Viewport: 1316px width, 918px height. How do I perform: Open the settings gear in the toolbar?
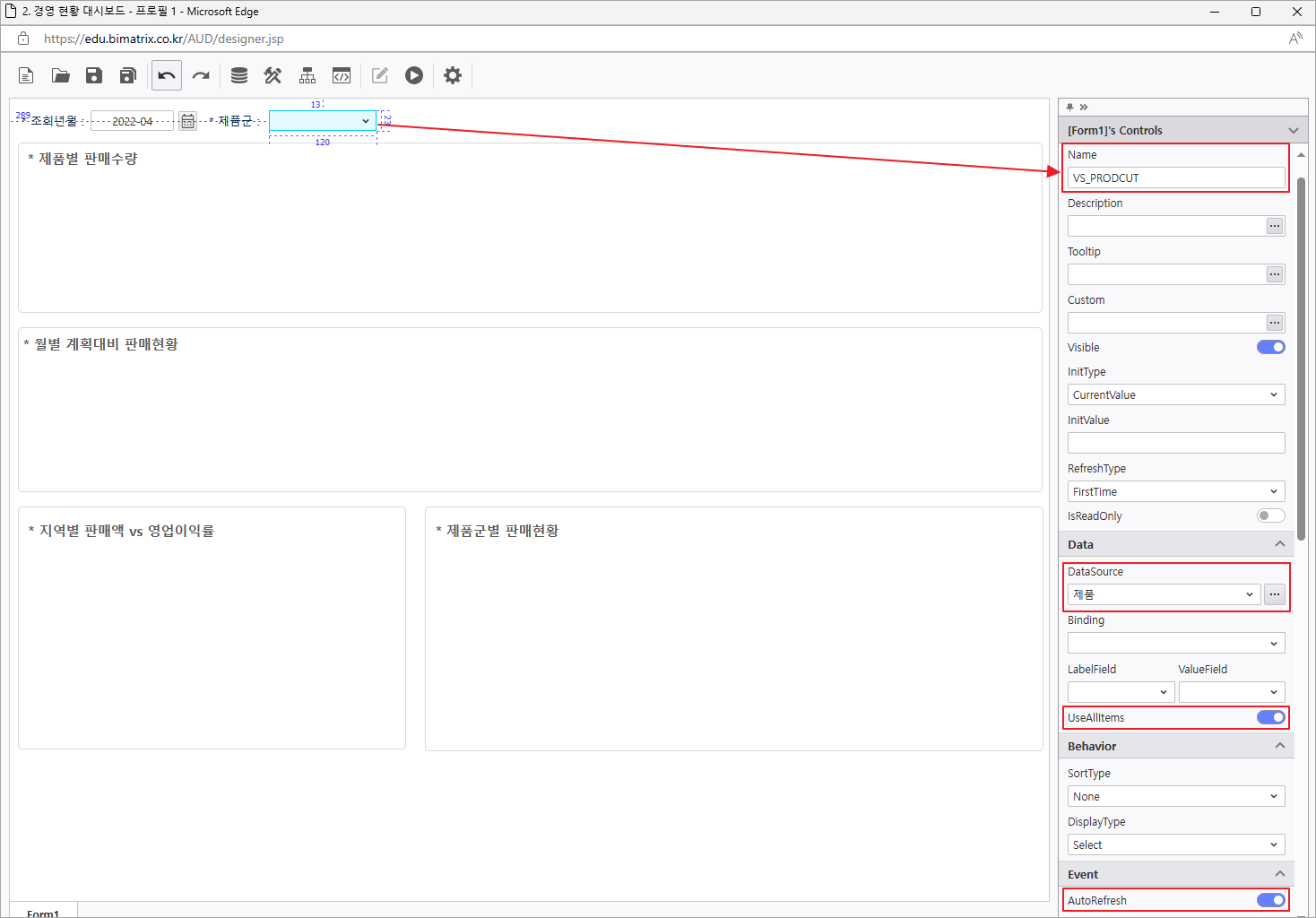[x=453, y=75]
